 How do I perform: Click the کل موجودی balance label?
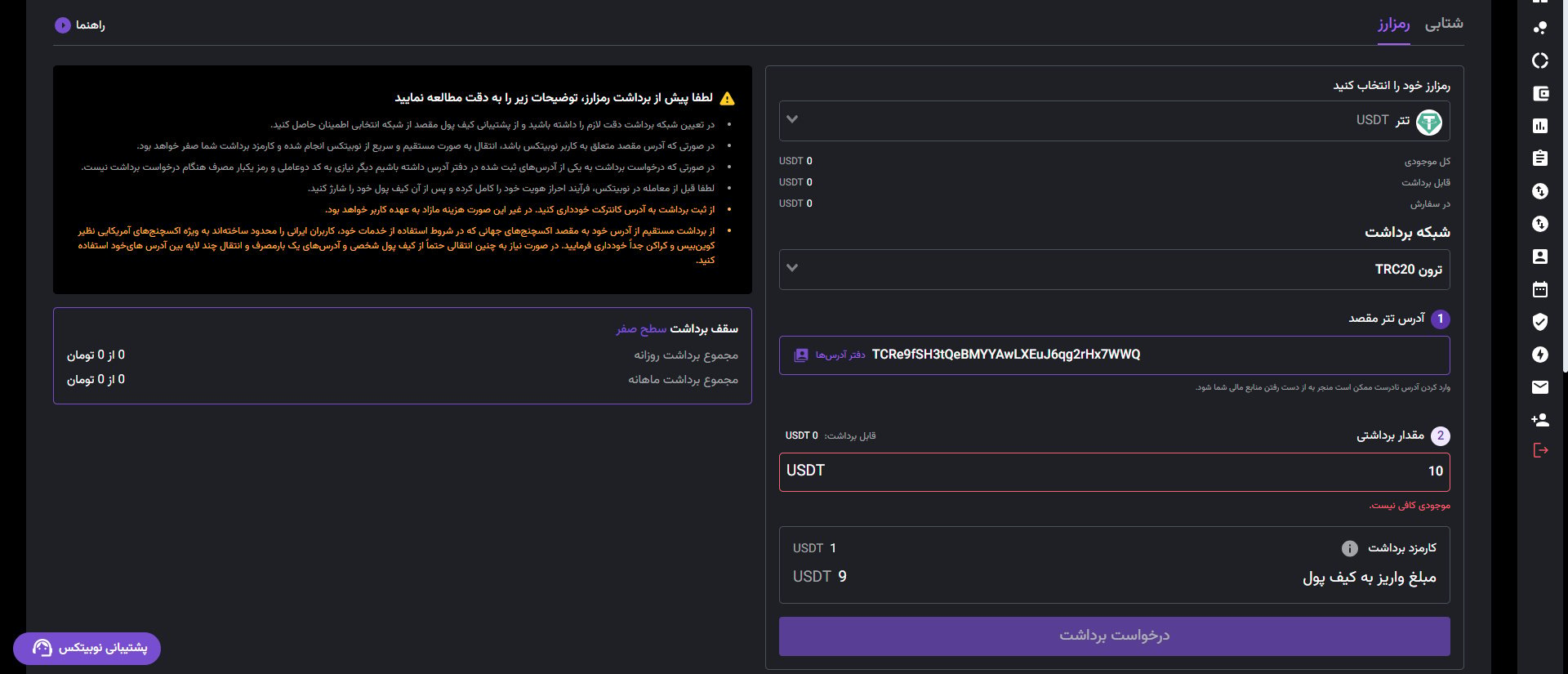click(x=1428, y=162)
